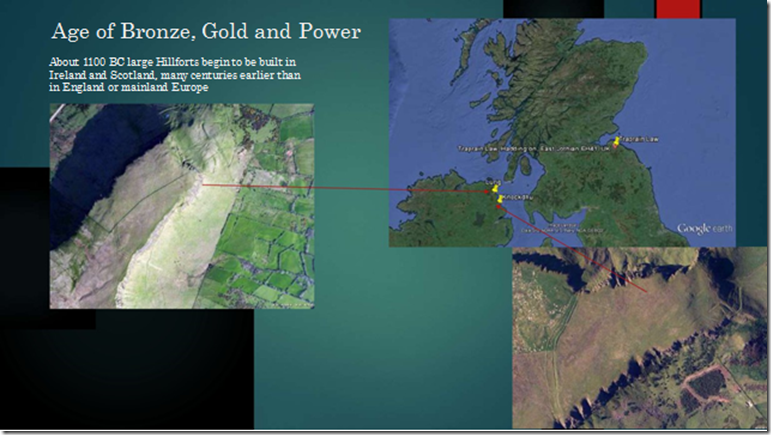
Task: Select the "Age of Bronze, Gold and Power" title
Action: 206,31
